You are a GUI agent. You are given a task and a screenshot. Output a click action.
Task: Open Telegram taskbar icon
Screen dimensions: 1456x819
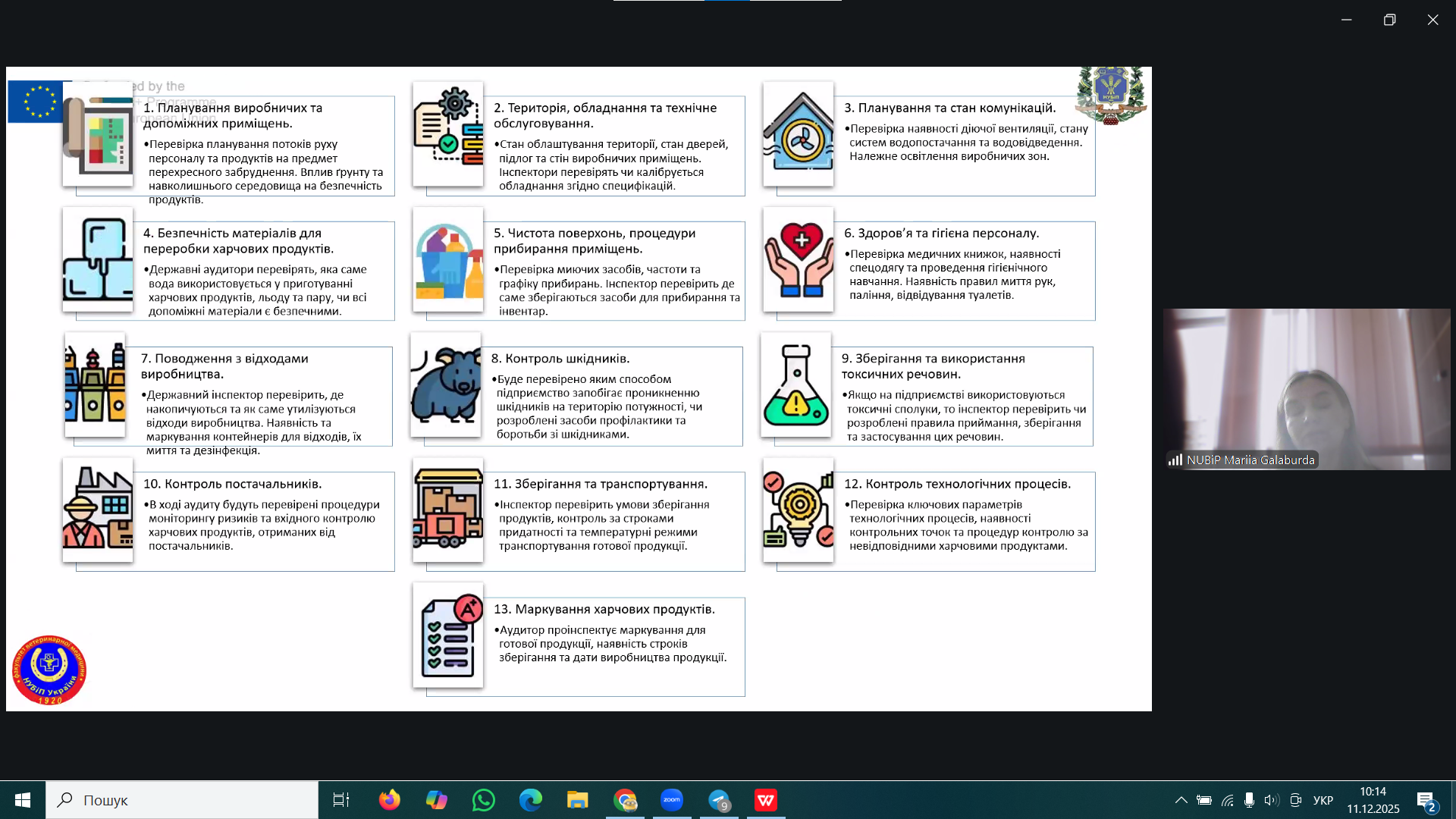point(719,800)
